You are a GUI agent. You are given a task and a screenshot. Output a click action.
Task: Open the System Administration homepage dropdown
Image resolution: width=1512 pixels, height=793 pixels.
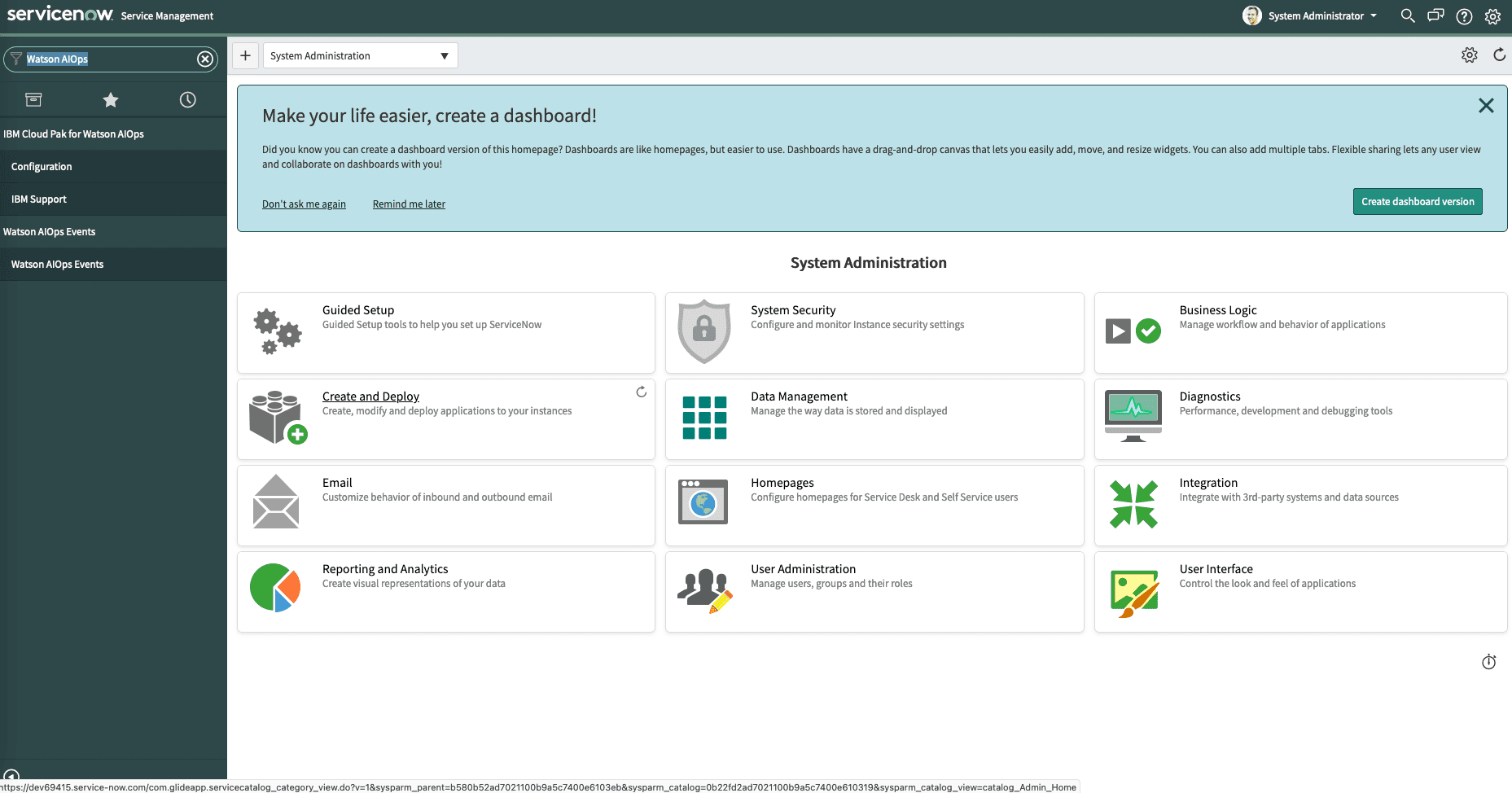click(360, 55)
